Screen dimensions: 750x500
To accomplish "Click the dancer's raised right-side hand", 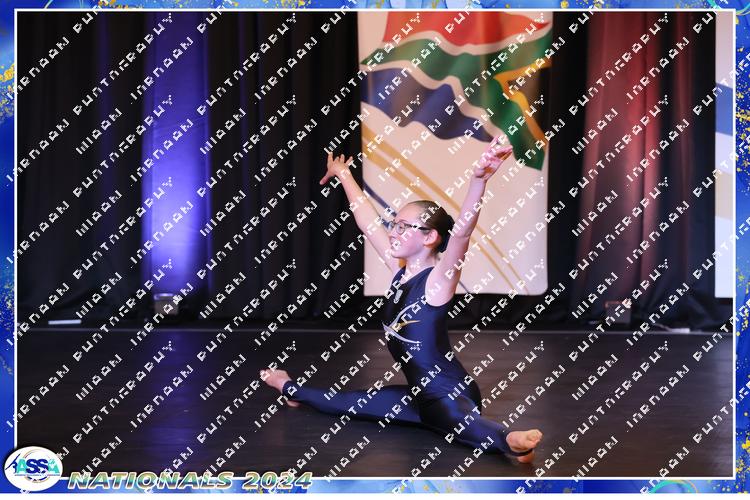I will (494, 155).
